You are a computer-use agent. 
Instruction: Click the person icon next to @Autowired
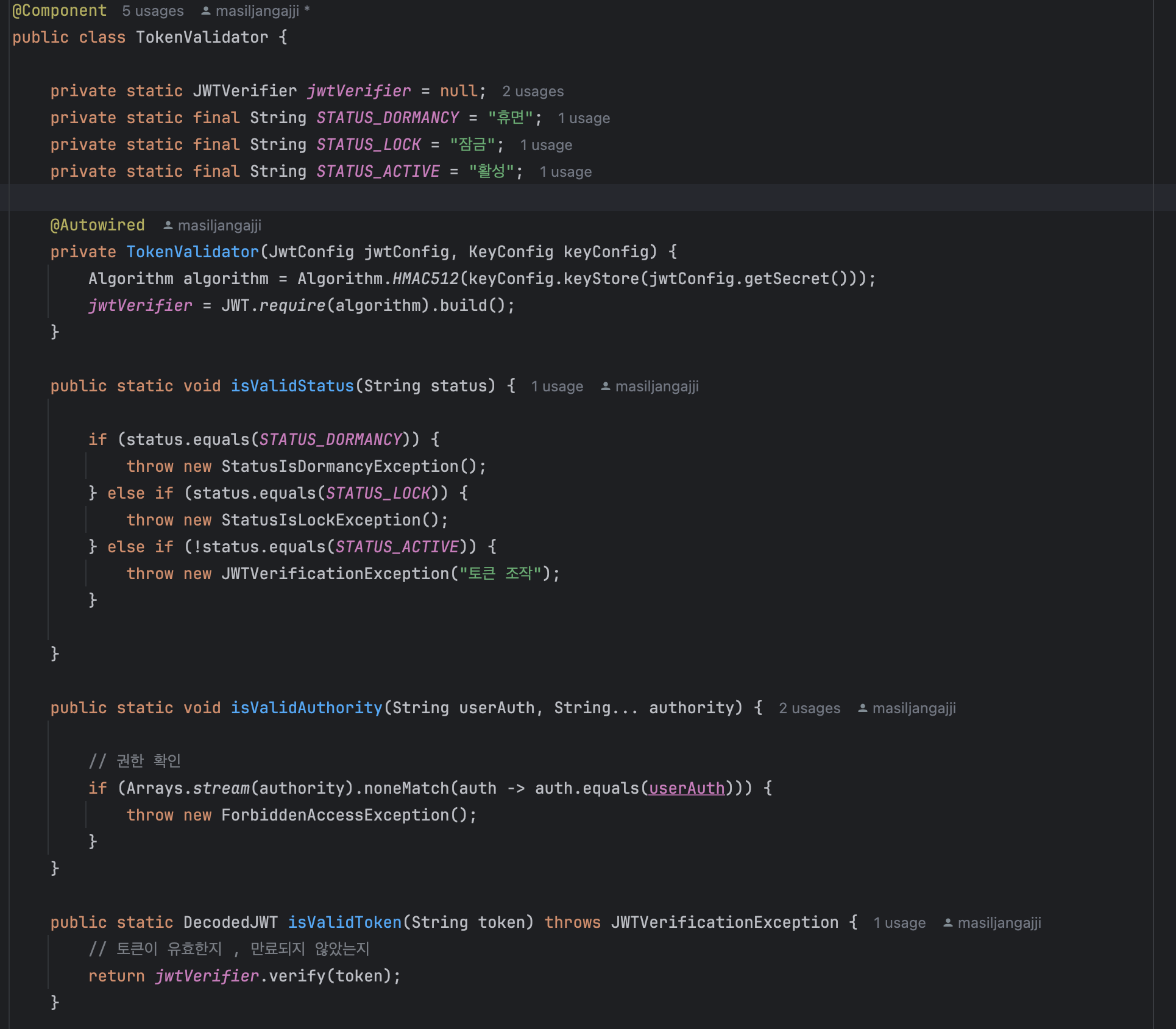[x=168, y=226]
